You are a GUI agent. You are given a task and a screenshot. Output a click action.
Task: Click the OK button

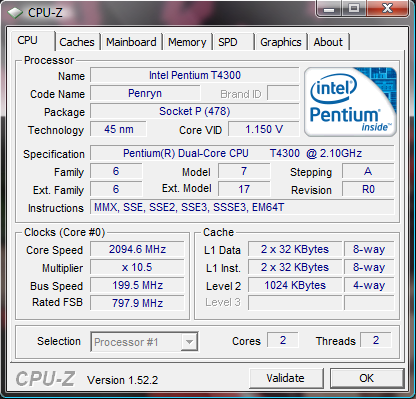coord(367,378)
